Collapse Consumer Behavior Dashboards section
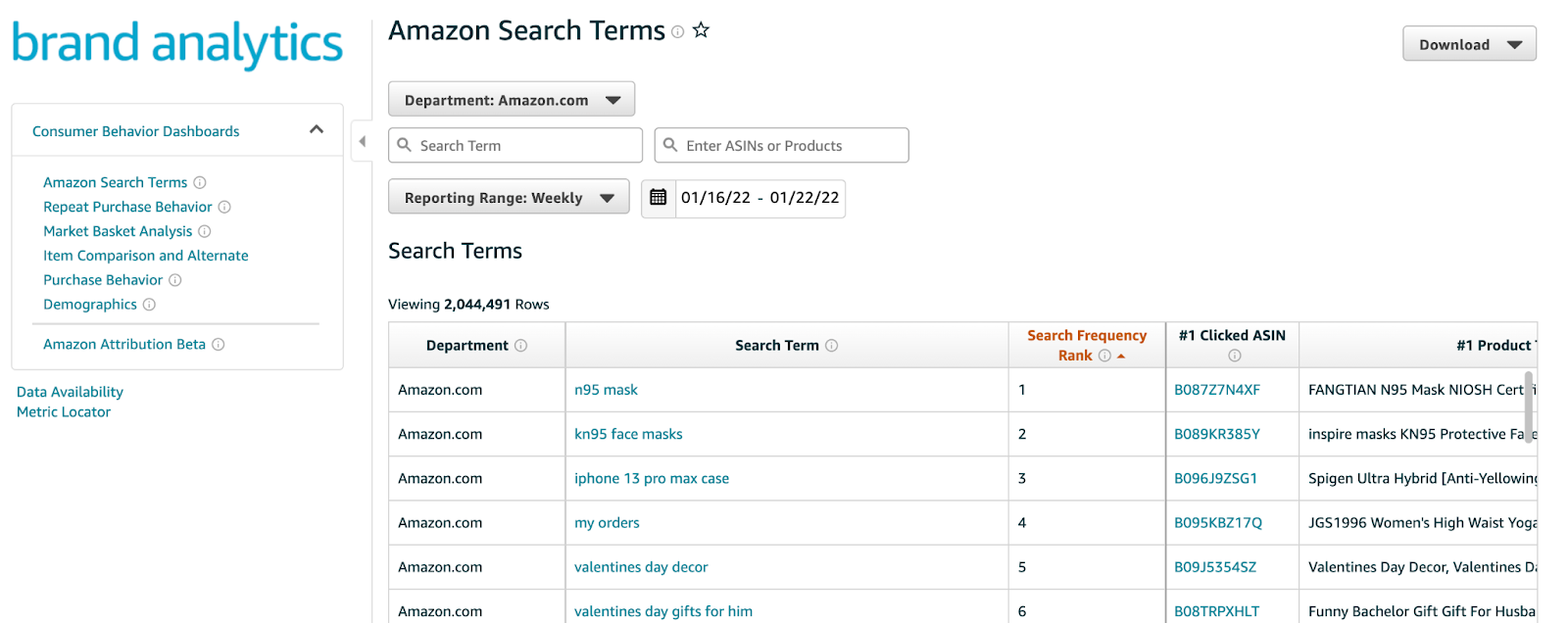Screen dimensions: 1568x623 coord(317,129)
